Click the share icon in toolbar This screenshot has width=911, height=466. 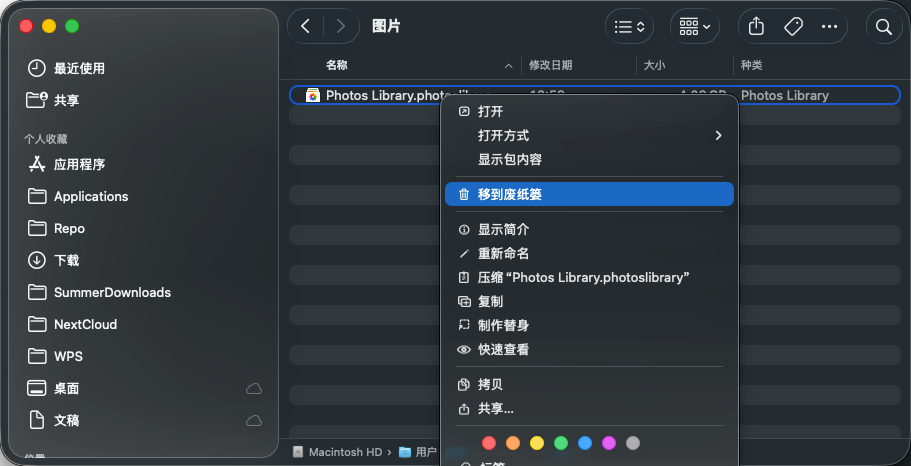(x=757, y=27)
